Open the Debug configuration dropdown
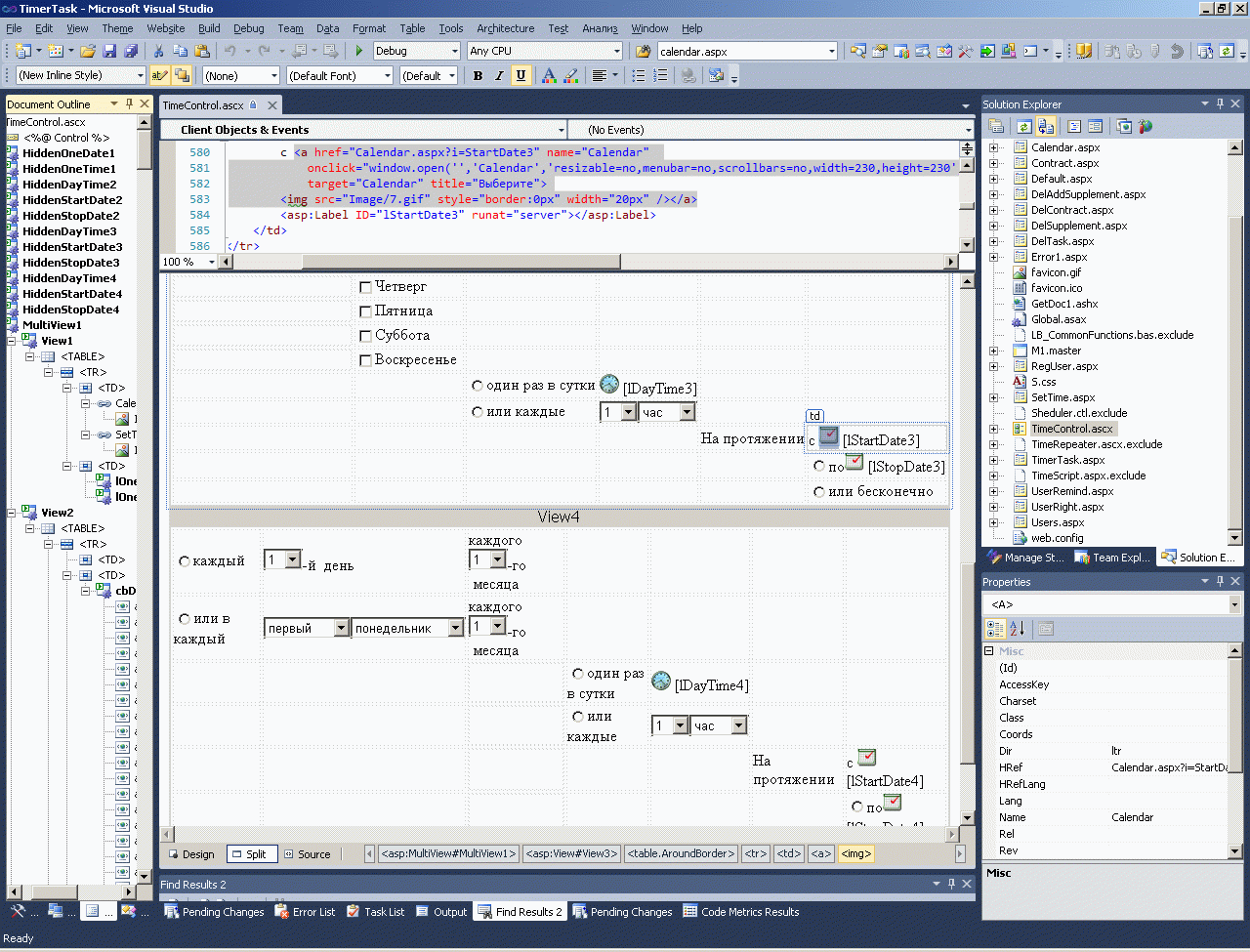Screen dimensions: 1250x952 455,51
